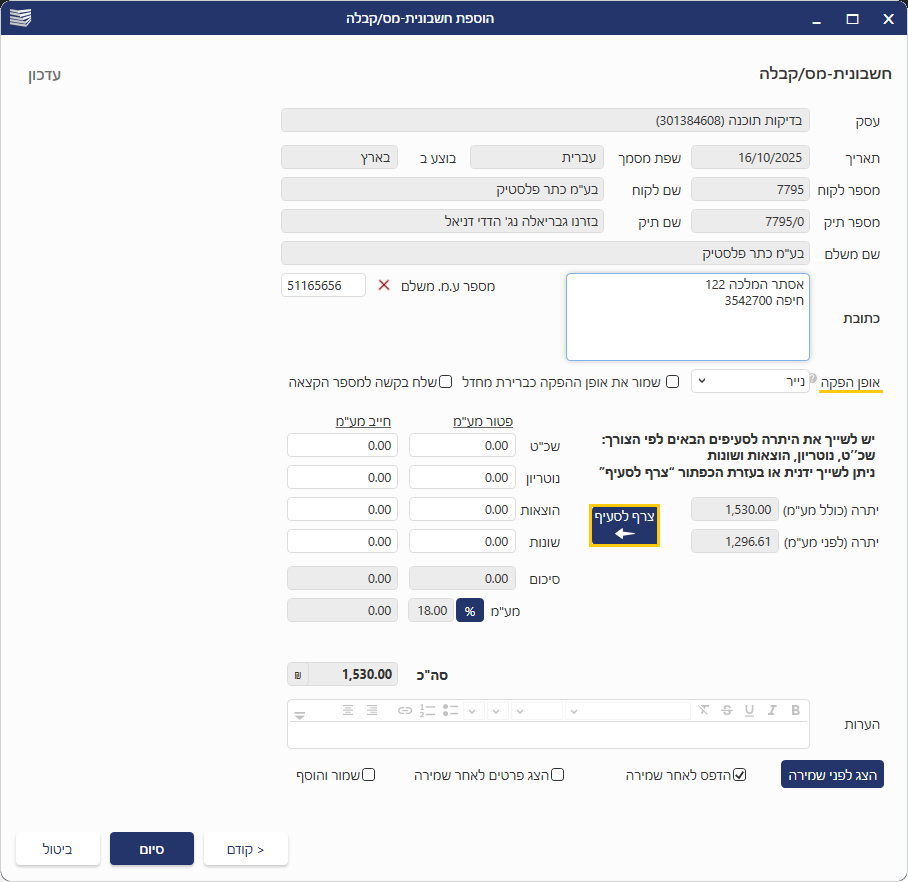908x882 pixels.
Task: Go back with the קודם button
Action: click(x=246, y=849)
